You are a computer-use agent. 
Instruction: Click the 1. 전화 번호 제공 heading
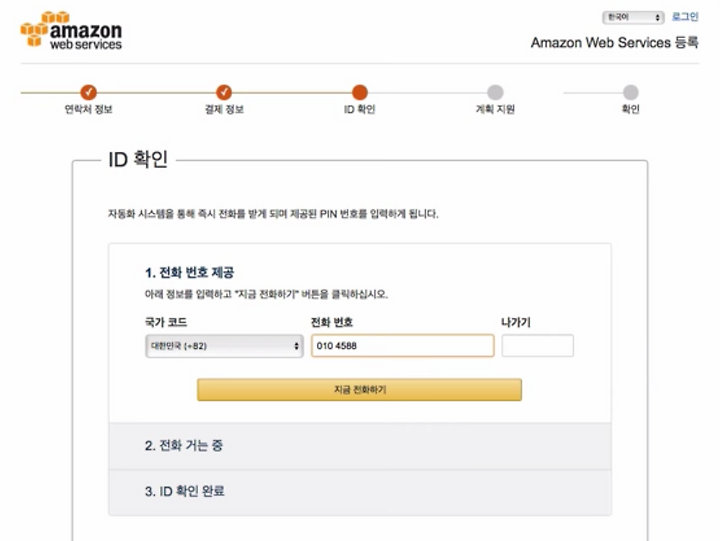click(x=189, y=273)
